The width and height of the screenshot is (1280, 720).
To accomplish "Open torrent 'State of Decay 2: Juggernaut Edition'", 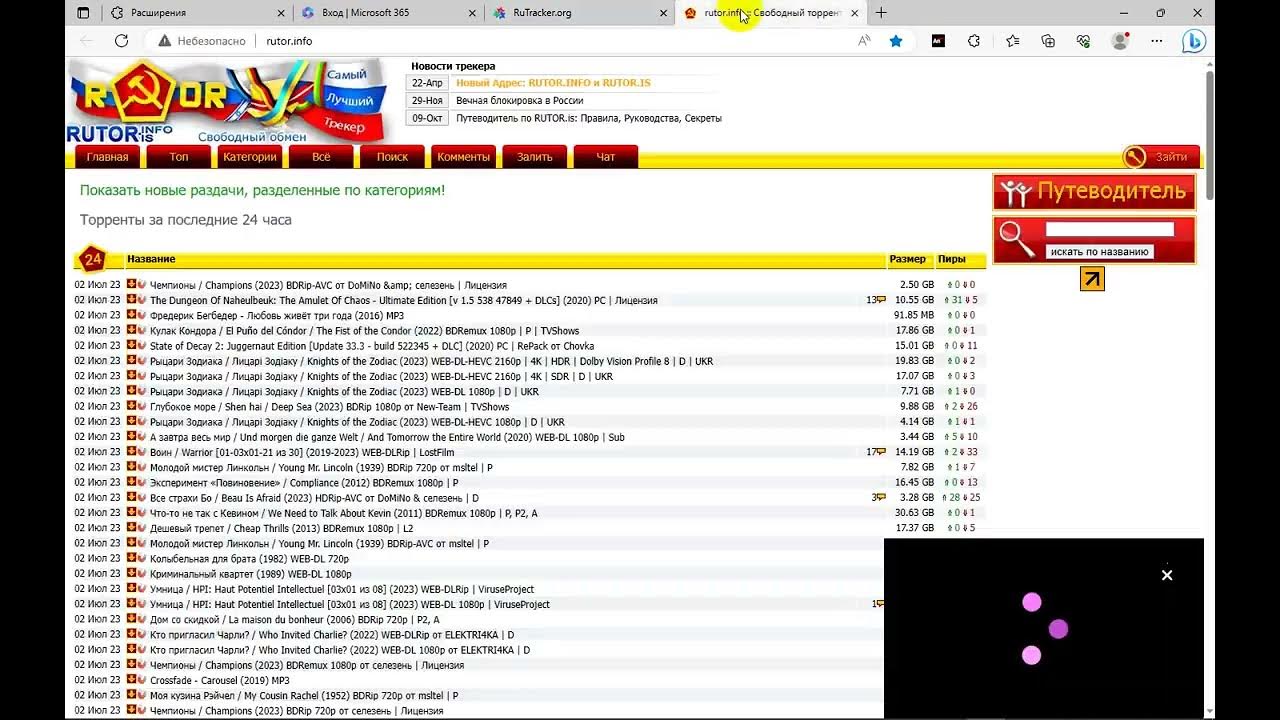I will (x=371, y=346).
